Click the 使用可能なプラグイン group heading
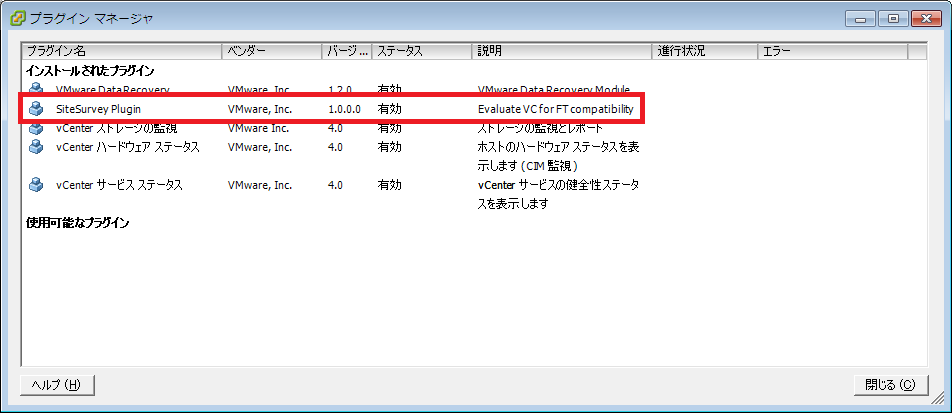Screen dimensions: 952x413 (77, 222)
